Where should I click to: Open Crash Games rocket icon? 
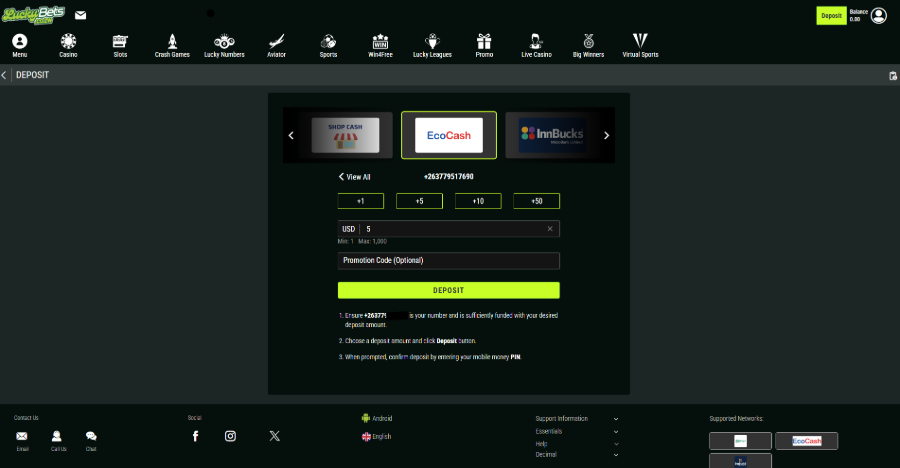point(172,45)
